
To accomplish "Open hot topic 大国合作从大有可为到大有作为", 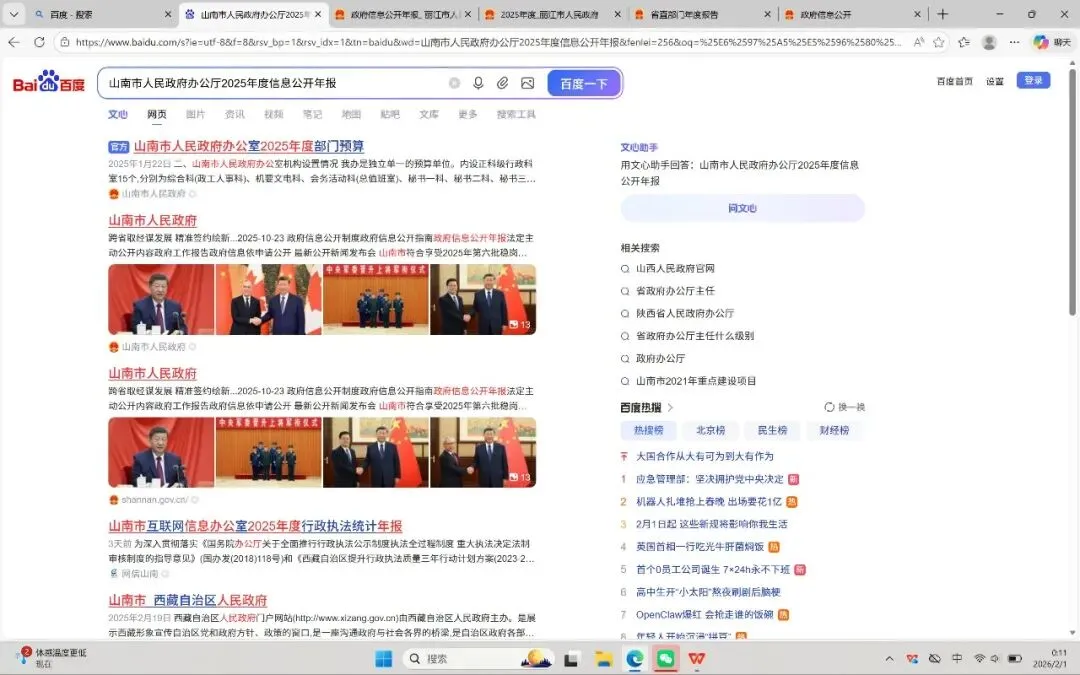I will click(705, 456).
